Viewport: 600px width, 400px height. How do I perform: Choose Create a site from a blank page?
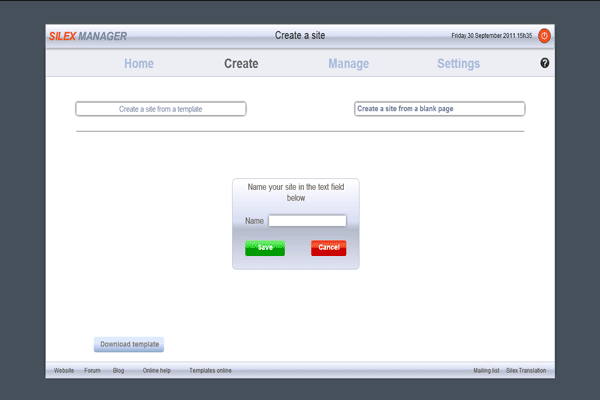[439, 109]
